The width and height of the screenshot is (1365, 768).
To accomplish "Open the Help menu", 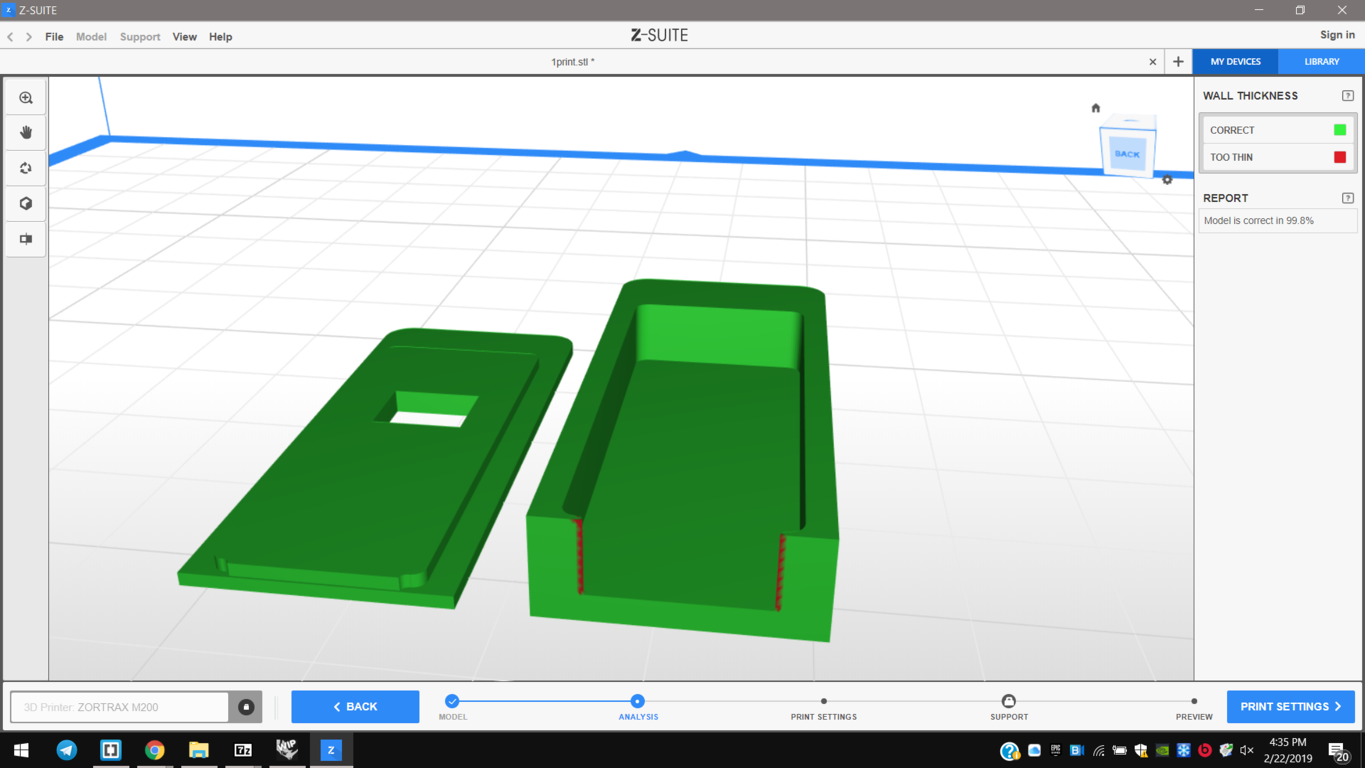I will pos(221,37).
